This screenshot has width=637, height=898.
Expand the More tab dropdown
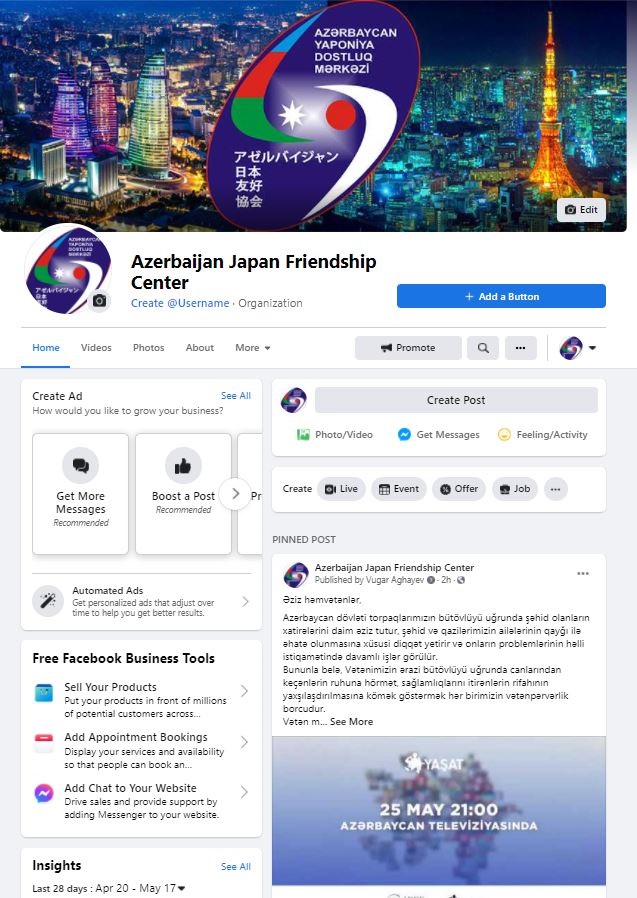click(x=253, y=348)
